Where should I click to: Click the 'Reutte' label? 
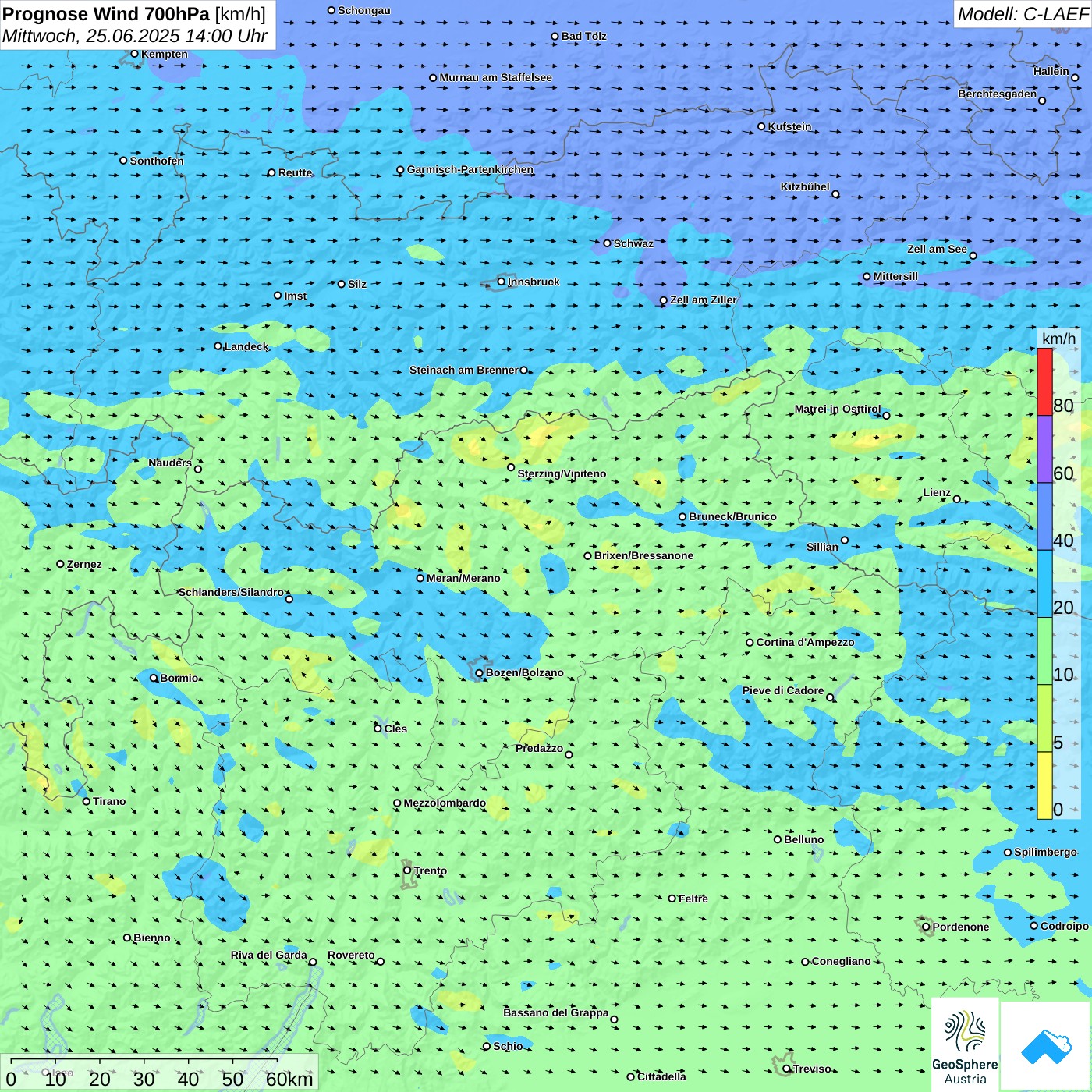coord(295,172)
